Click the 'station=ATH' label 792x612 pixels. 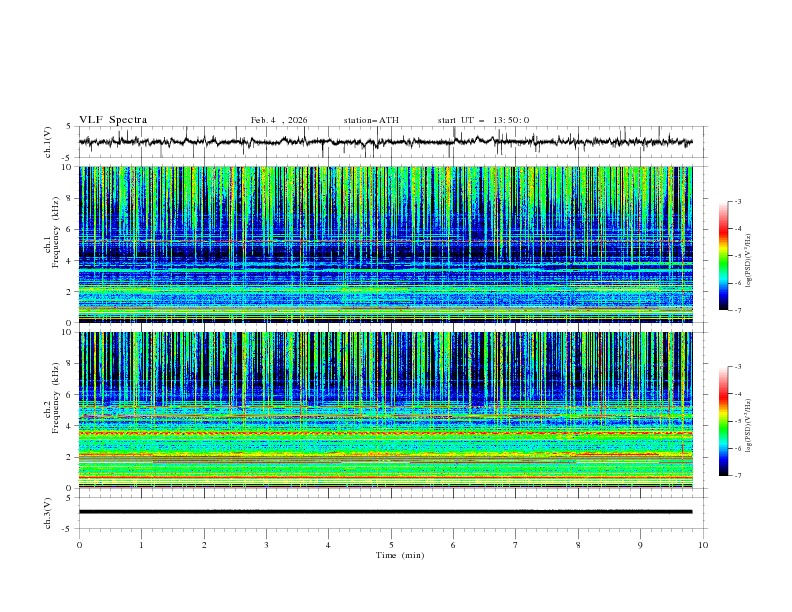coord(371,120)
